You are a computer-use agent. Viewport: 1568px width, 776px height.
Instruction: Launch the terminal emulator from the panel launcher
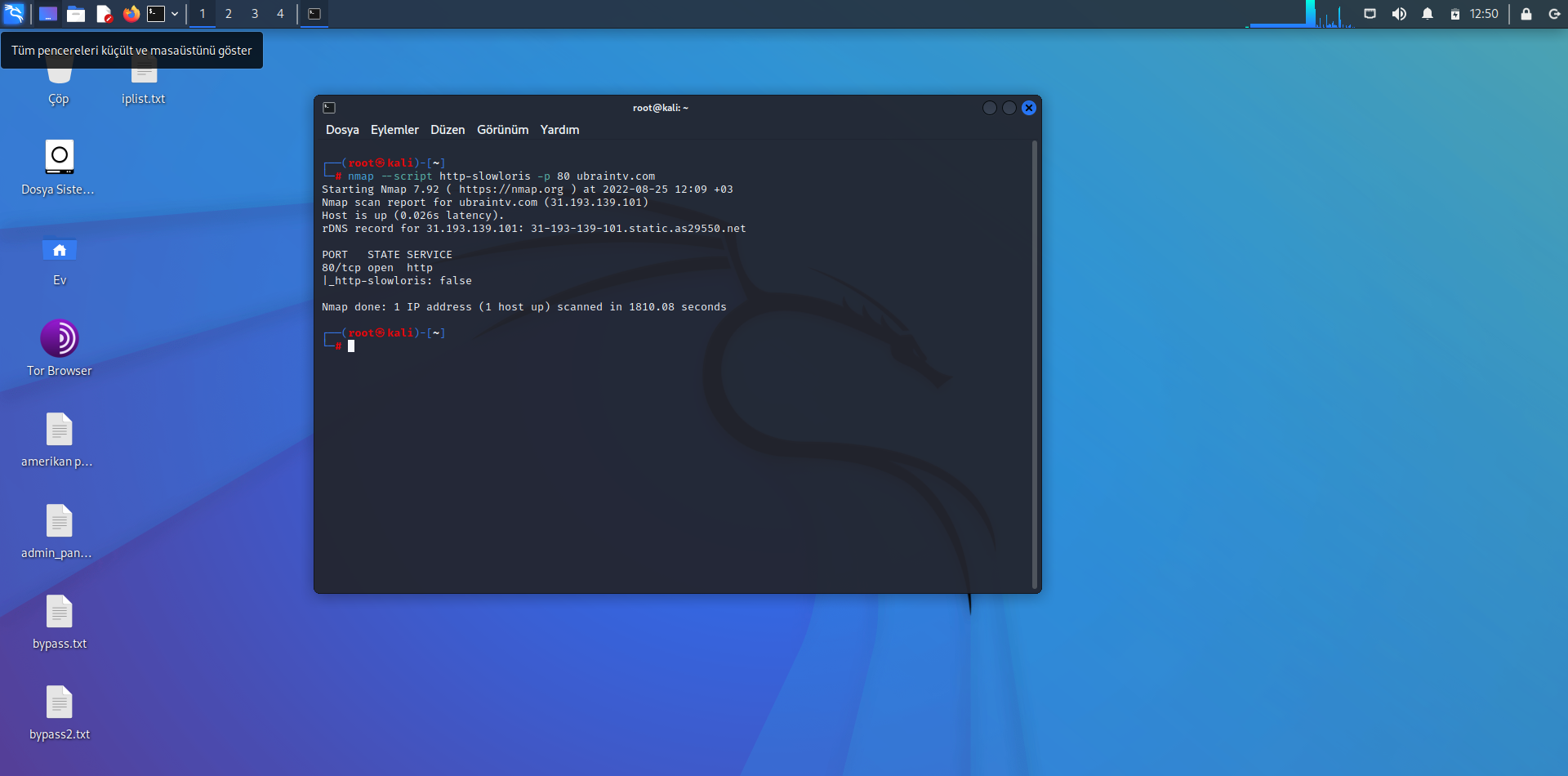[x=156, y=14]
